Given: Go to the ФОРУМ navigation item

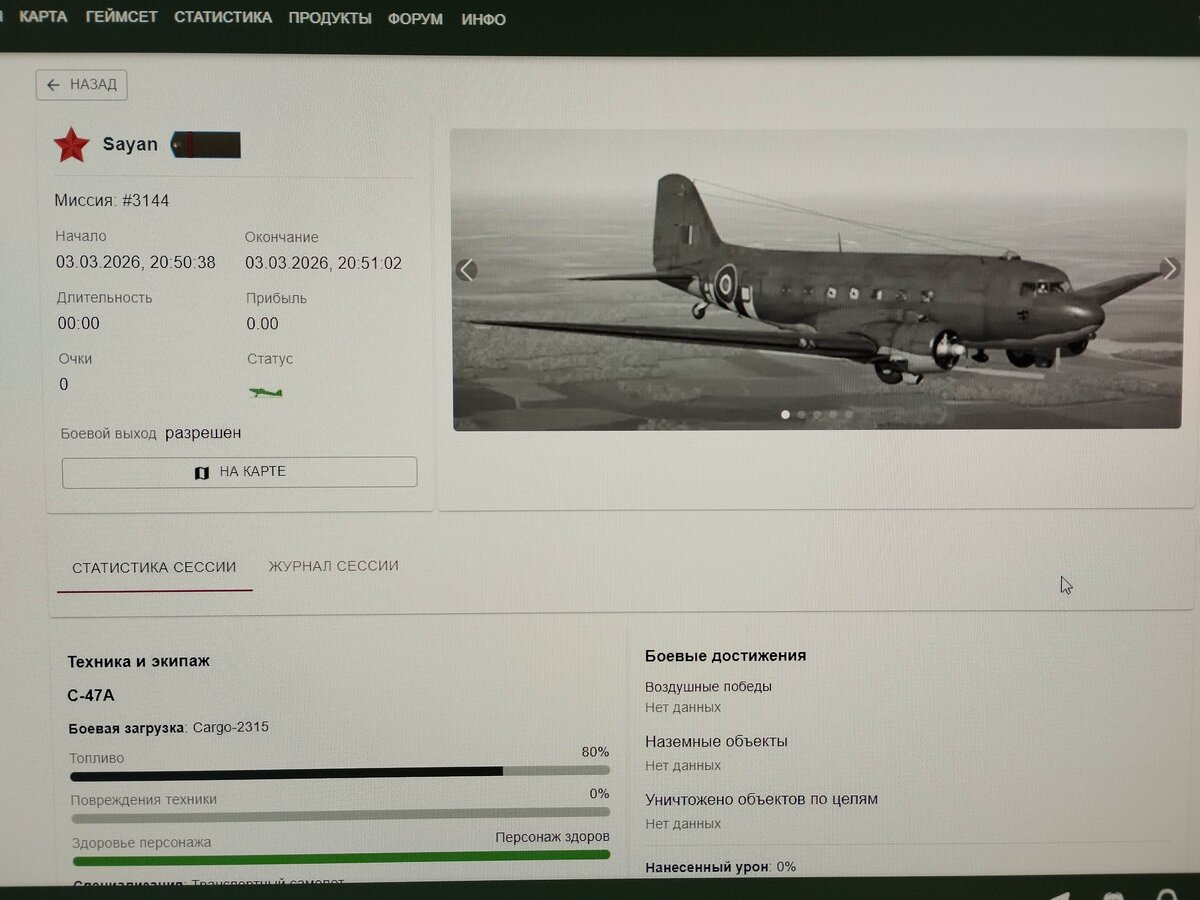Looking at the screenshot, I should tap(415, 19).
